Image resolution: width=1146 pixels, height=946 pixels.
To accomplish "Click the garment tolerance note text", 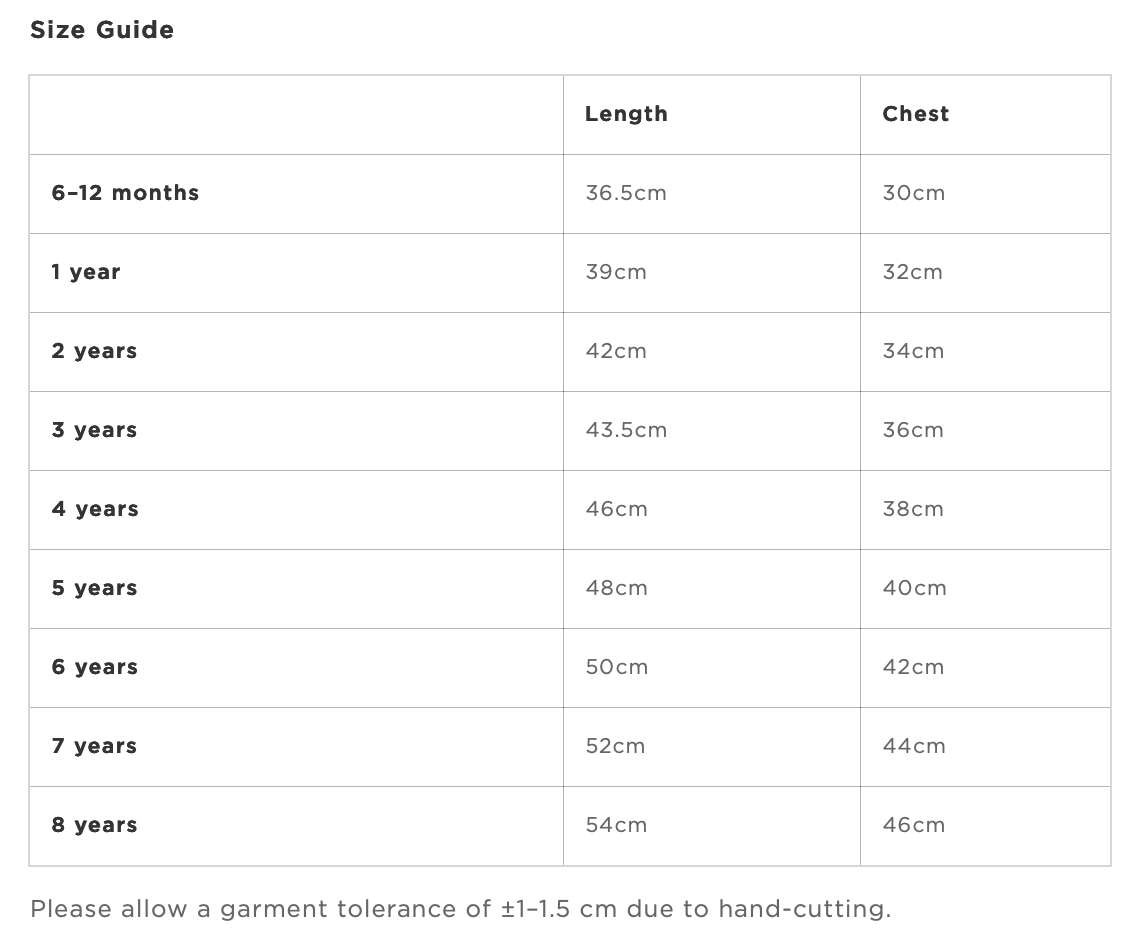I will pos(460,909).
